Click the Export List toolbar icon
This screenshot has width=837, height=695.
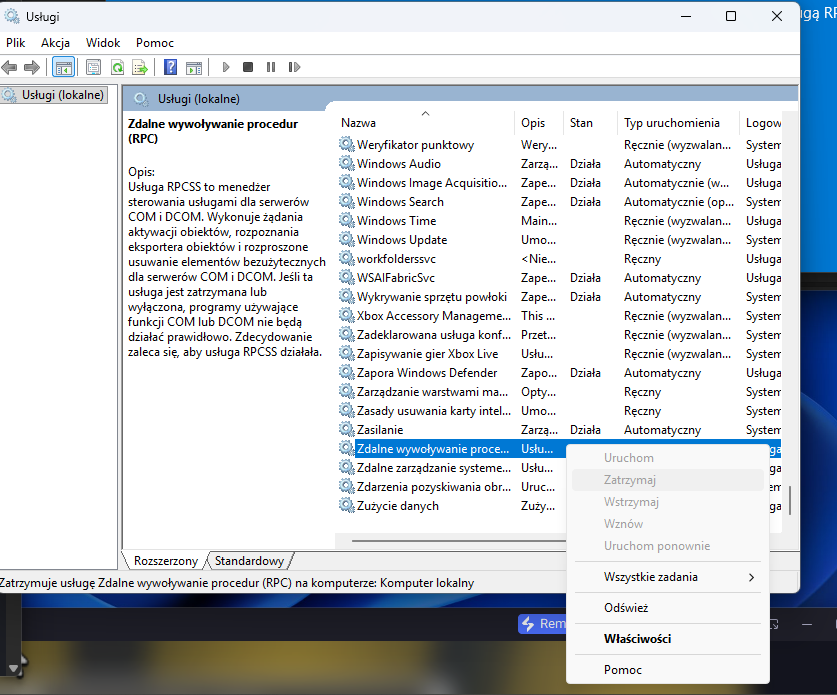[x=140, y=67]
